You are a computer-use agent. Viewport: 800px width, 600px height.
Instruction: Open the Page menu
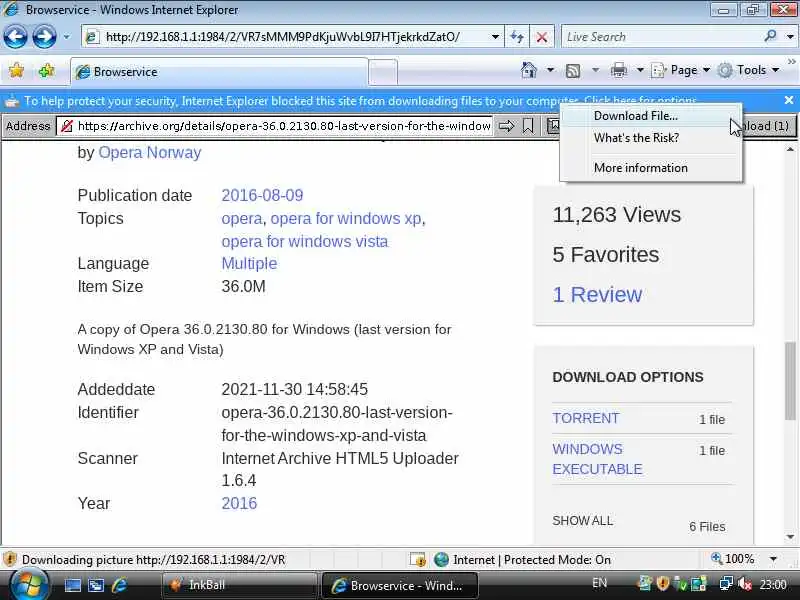(681, 70)
